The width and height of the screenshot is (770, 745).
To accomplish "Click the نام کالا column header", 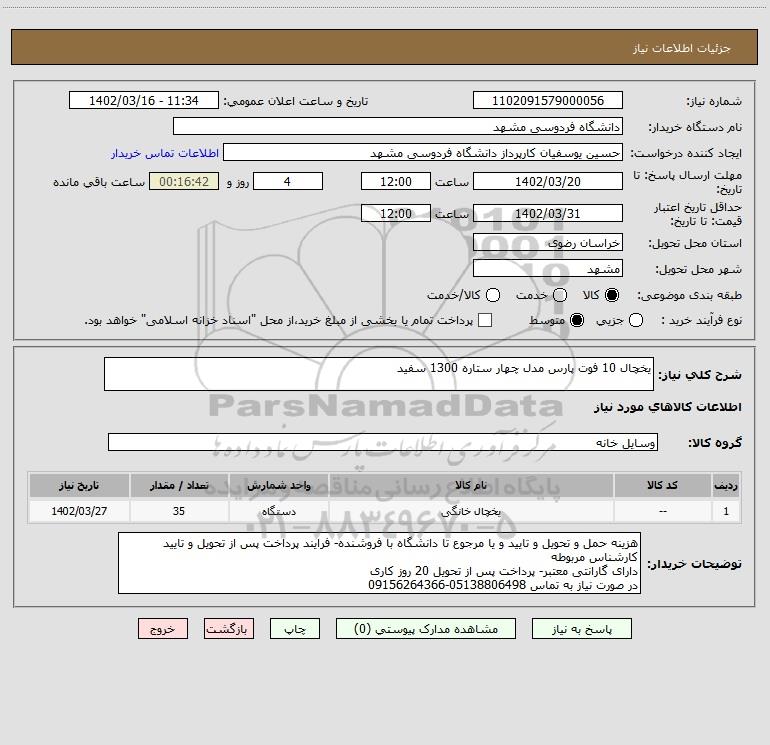I will (471, 486).
